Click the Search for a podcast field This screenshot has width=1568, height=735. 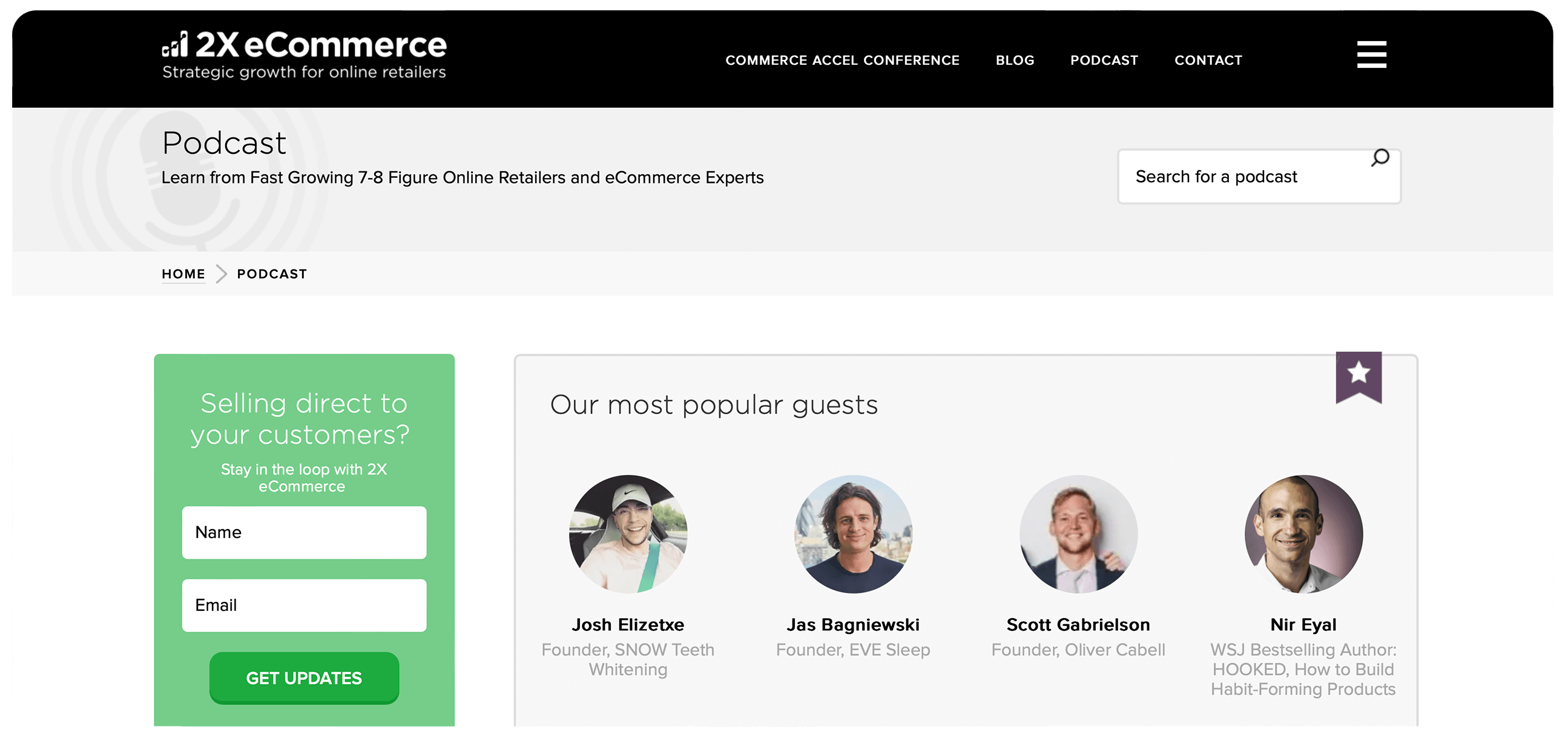click(x=1259, y=177)
